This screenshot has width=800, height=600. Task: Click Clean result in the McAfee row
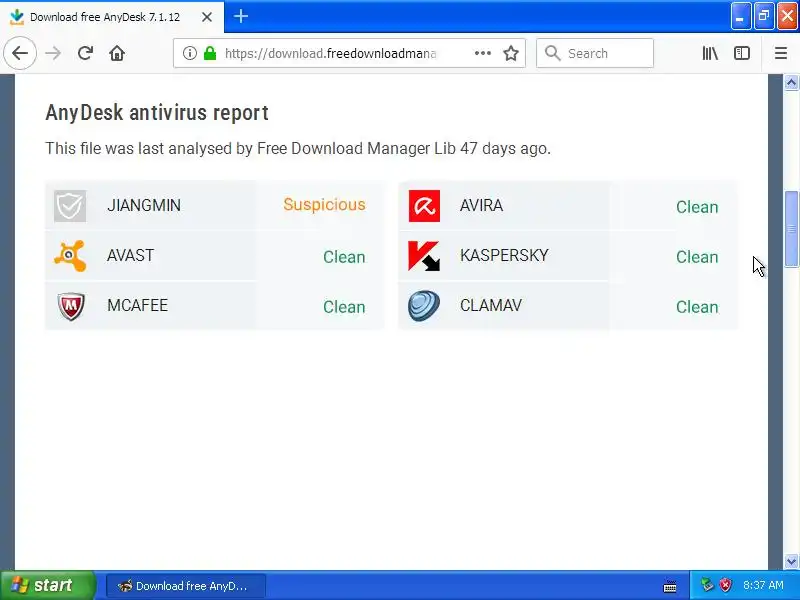point(344,307)
